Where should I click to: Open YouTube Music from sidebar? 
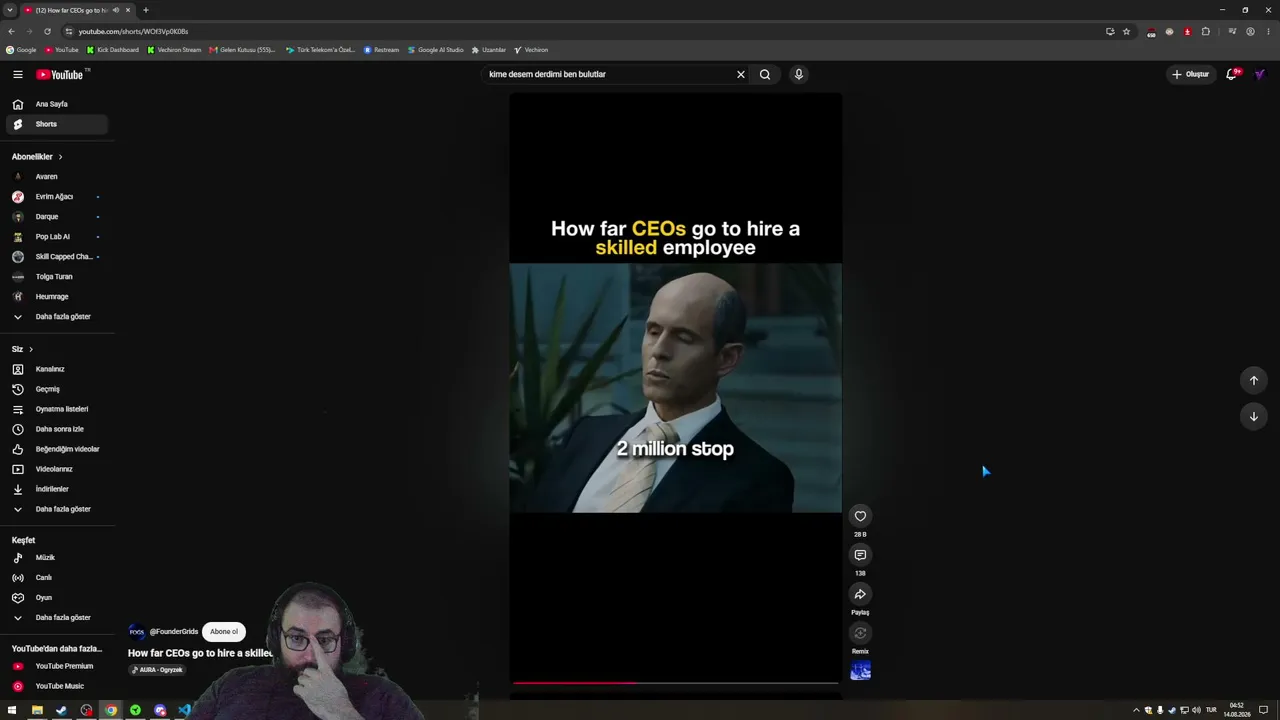point(58,686)
